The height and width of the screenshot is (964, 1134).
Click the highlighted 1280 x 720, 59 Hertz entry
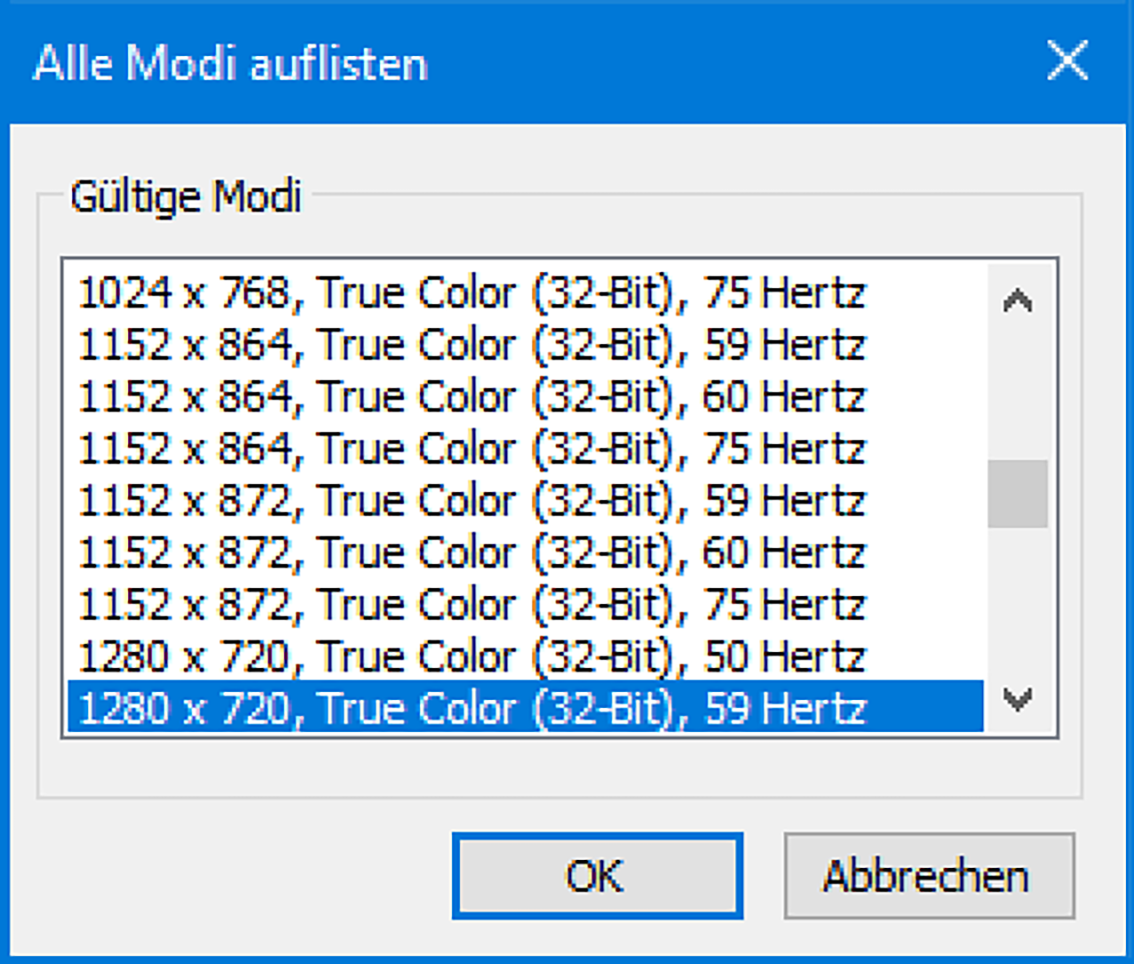(472, 709)
